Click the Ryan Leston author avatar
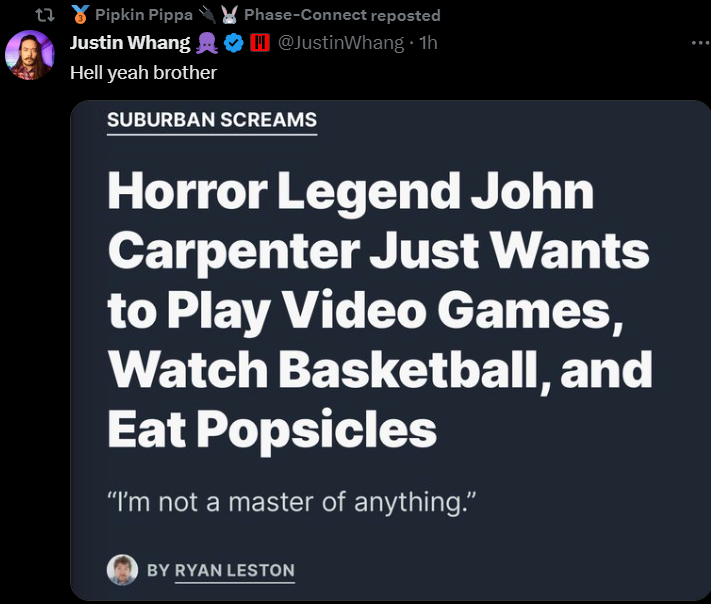The width and height of the screenshot is (711, 604). point(122,570)
